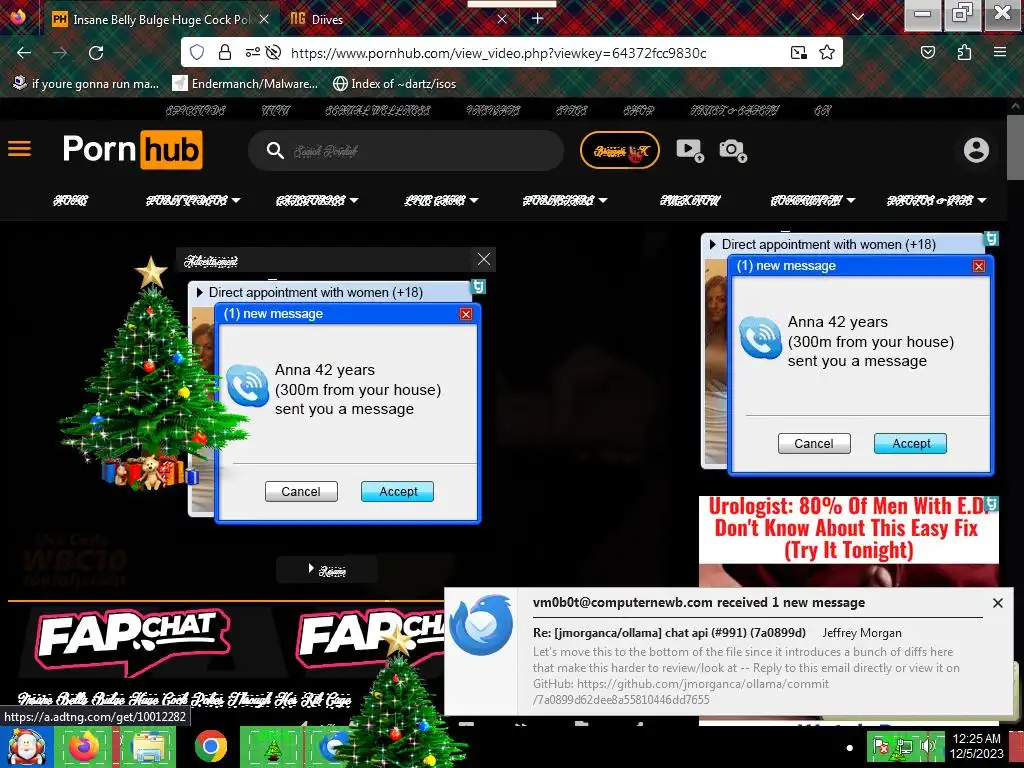Click Thunderbird logo in the notification
Viewport: 1024px width, 768px height.
pos(481,626)
